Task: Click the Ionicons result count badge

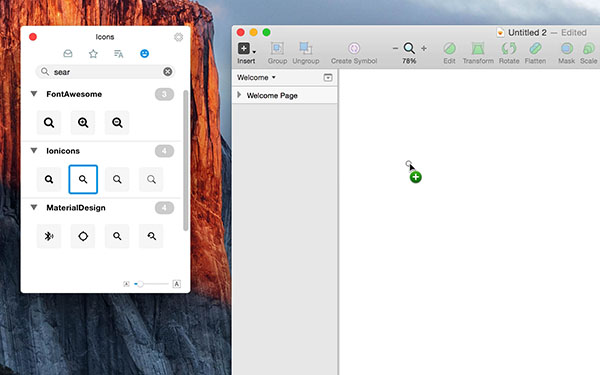Action: point(165,151)
